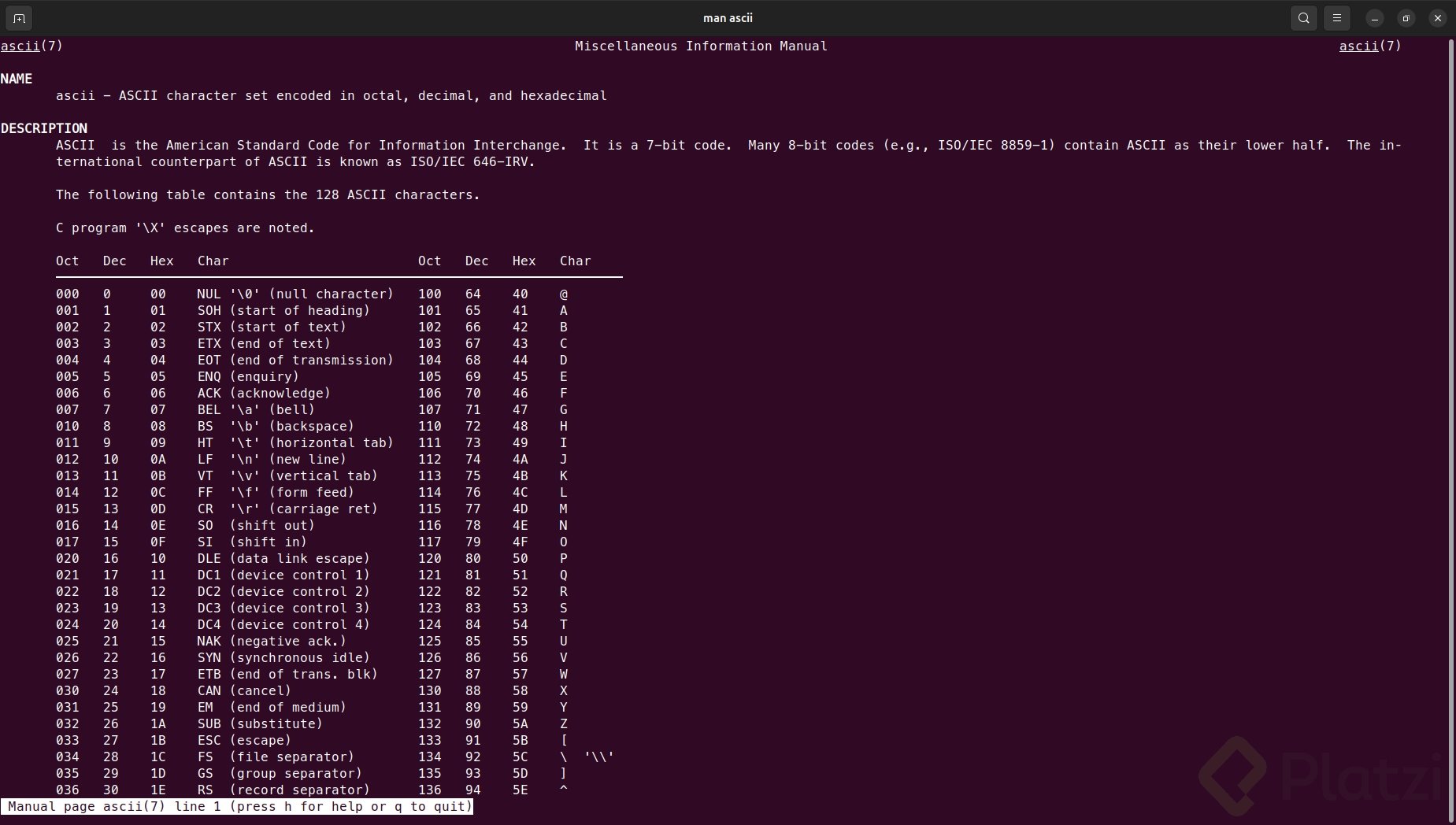The width and height of the screenshot is (1456, 825).
Task: Click the 'ESC (escape)' entry
Action: (x=244, y=741)
